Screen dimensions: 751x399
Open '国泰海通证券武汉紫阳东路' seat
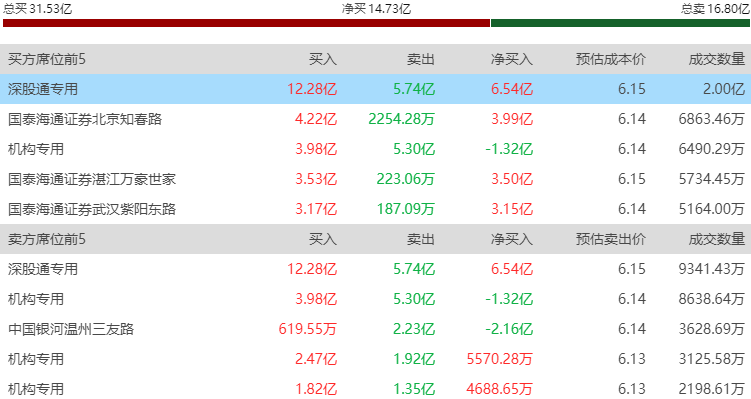point(92,209)
